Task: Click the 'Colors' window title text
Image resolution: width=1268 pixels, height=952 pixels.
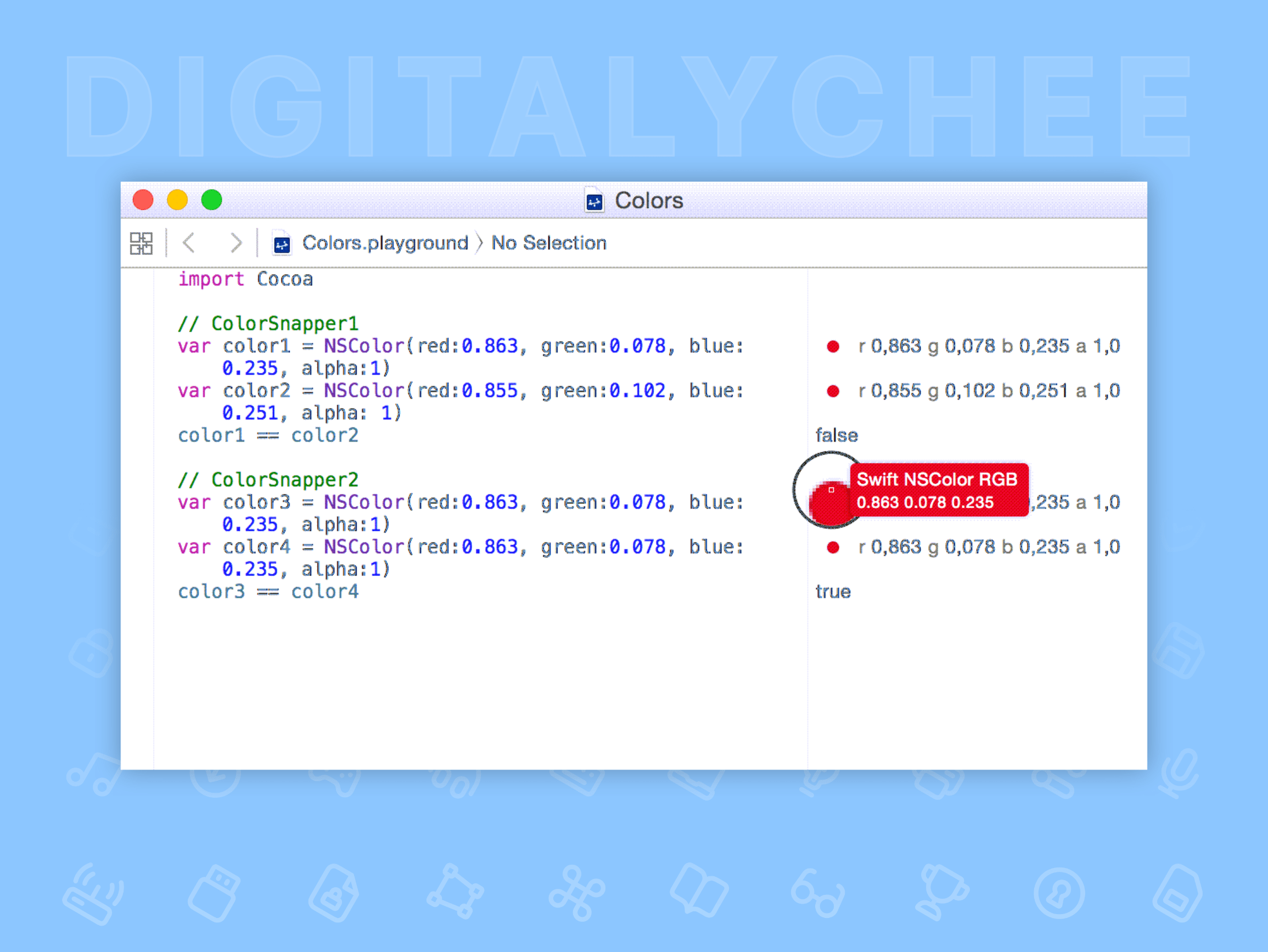Action: (649, 201)
